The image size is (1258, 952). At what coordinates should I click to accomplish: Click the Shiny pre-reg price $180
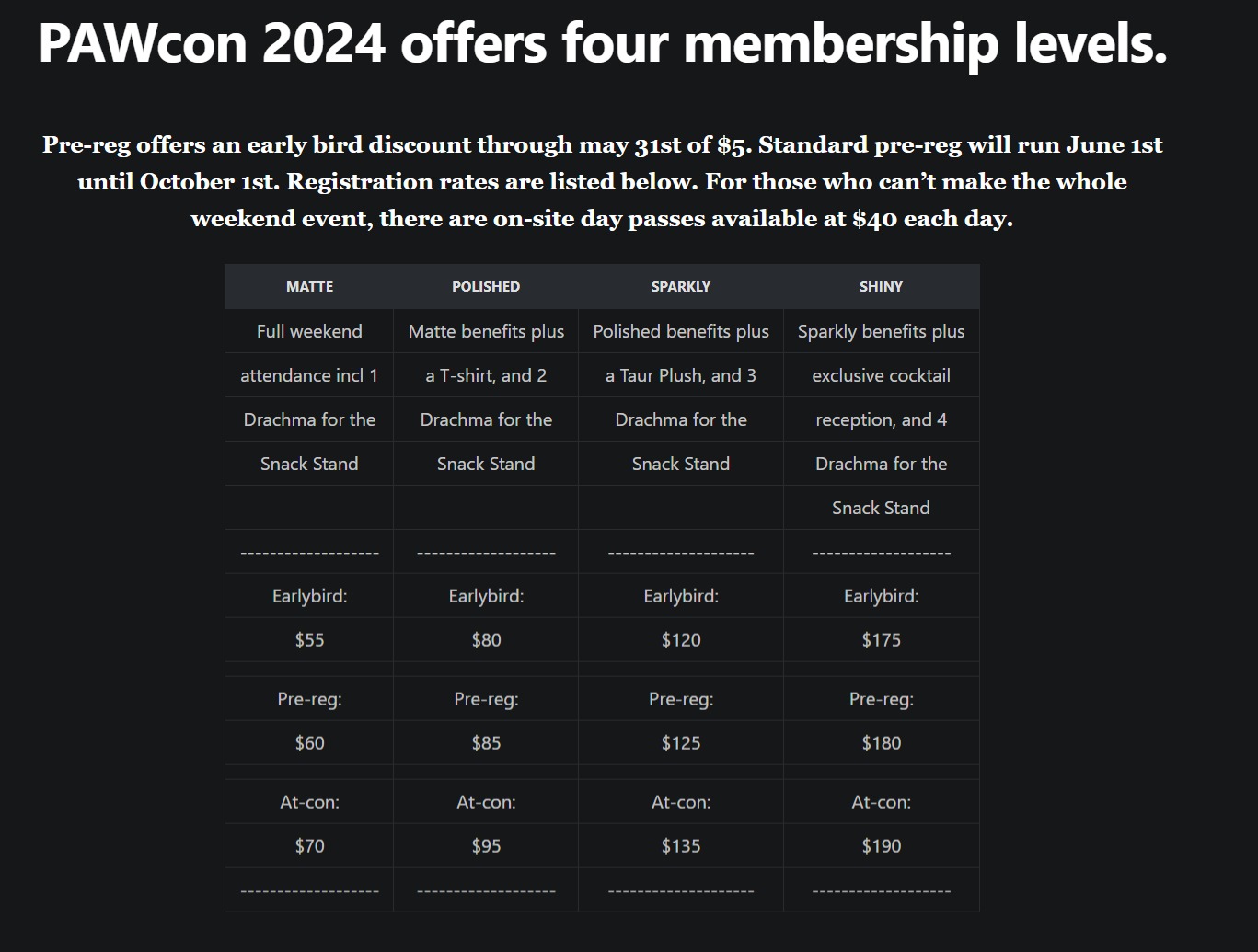881,743
